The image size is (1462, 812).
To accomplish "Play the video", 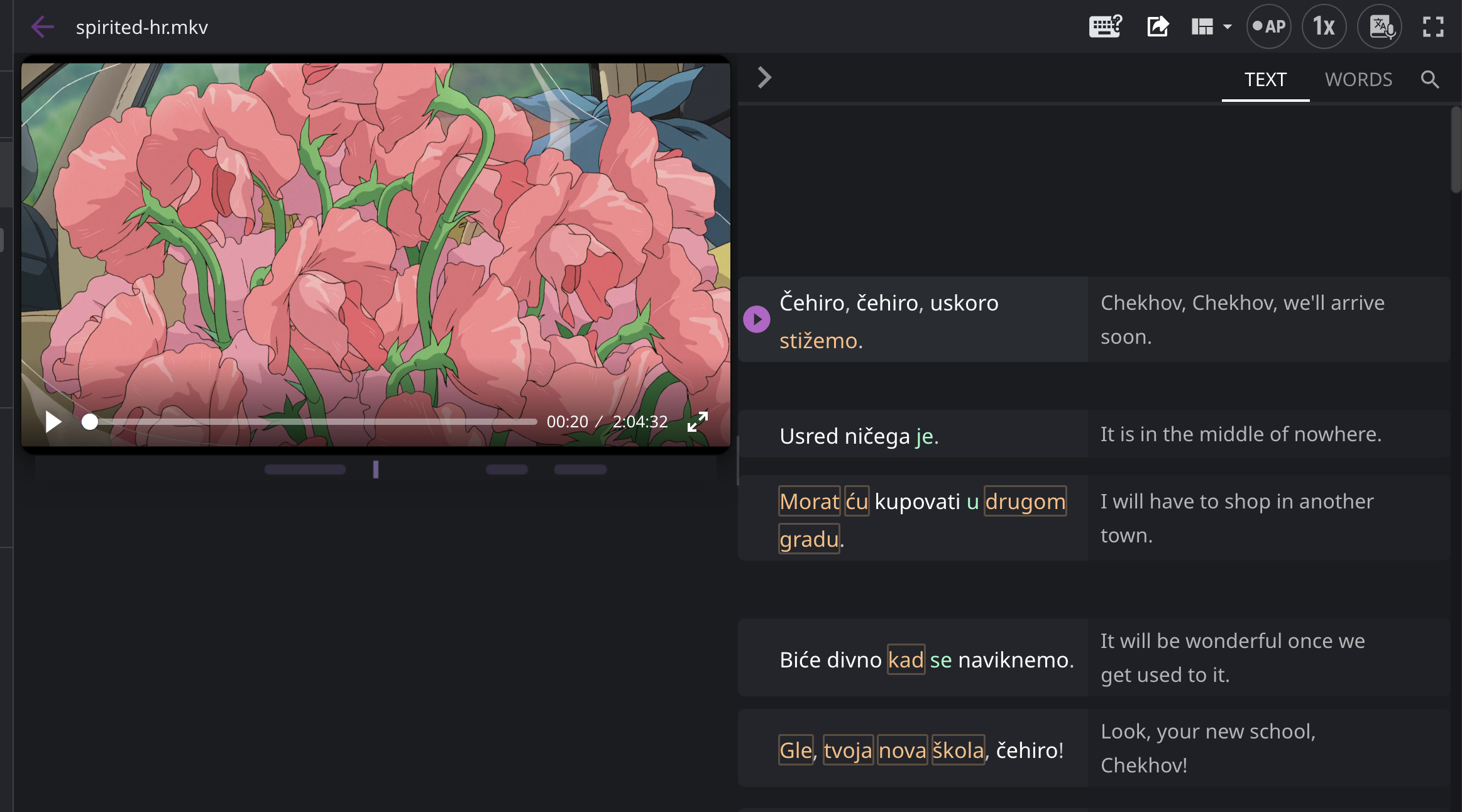I will [53, 421].
